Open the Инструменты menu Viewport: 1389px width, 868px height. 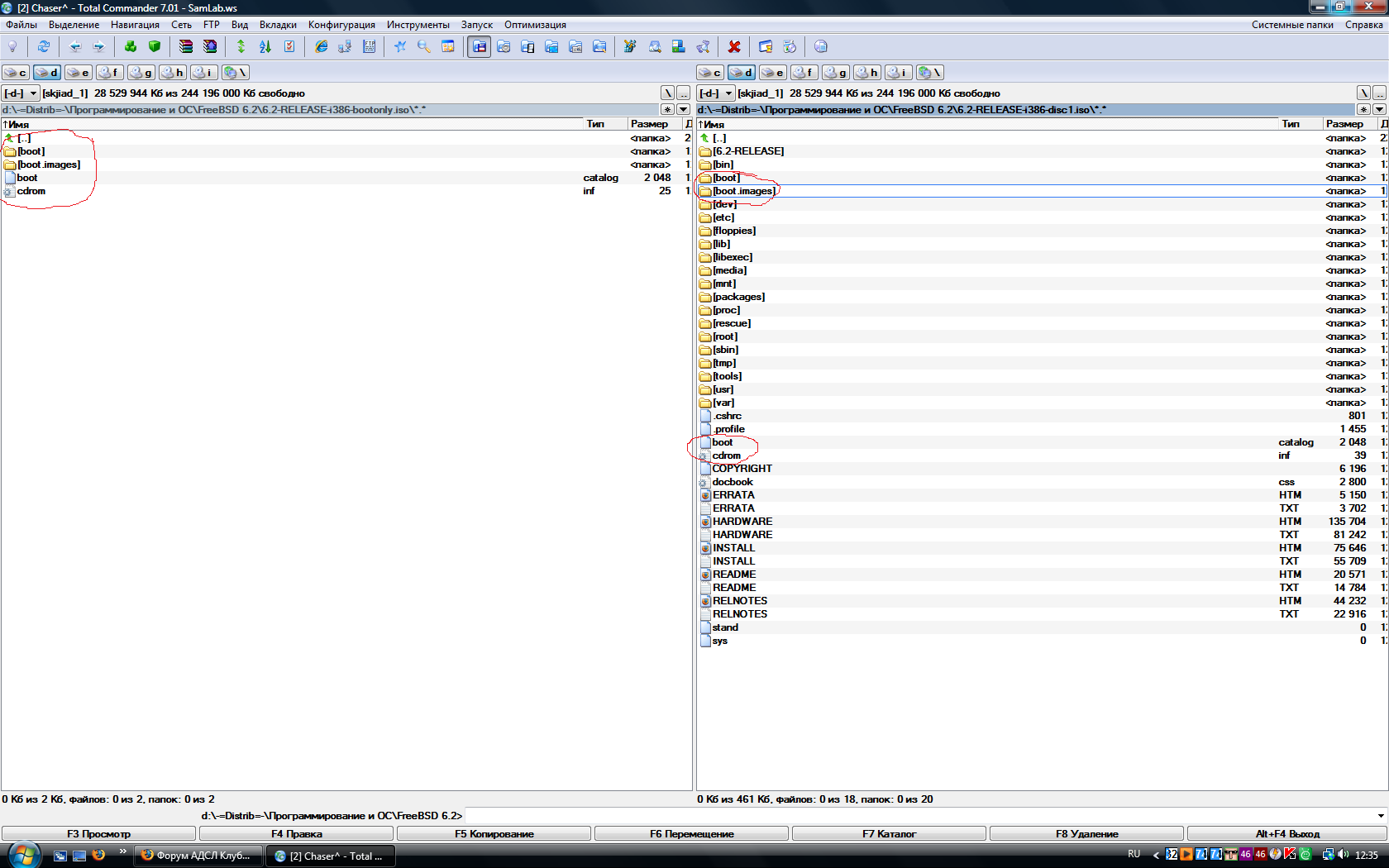(x=418, y=25)
